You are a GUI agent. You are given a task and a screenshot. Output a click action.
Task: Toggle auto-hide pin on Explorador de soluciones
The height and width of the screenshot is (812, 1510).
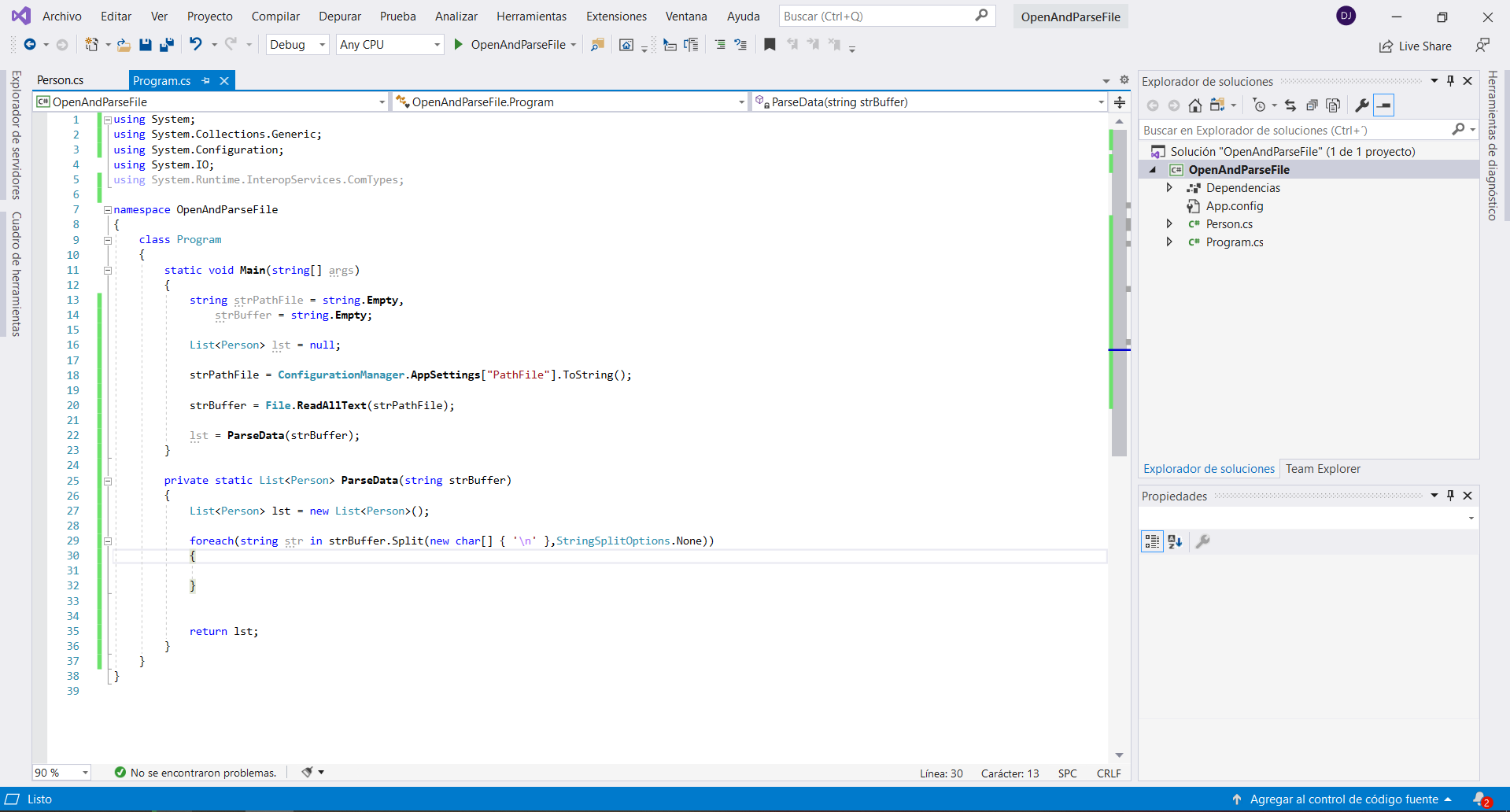tap(1450, 81)
